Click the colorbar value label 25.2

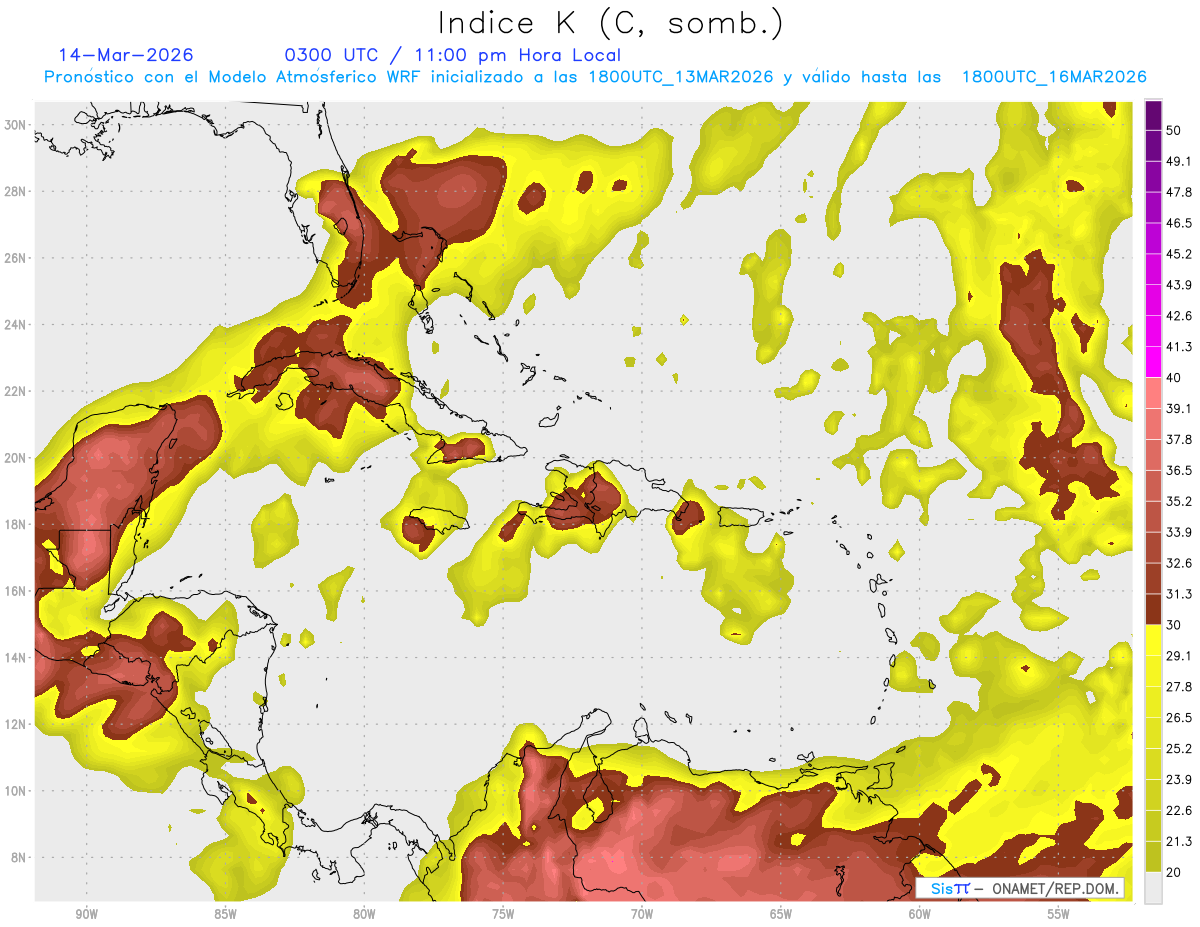tap(1179, 749)
